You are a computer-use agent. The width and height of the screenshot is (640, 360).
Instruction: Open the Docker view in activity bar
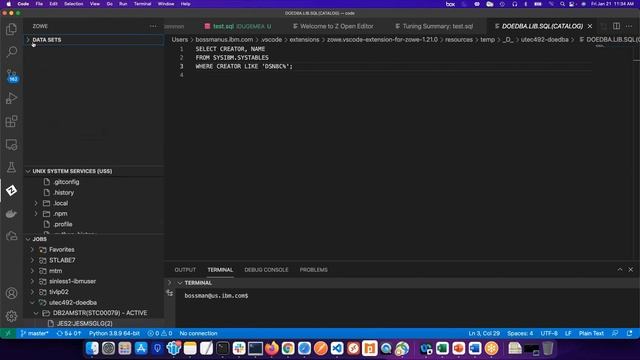coord(11,213)
